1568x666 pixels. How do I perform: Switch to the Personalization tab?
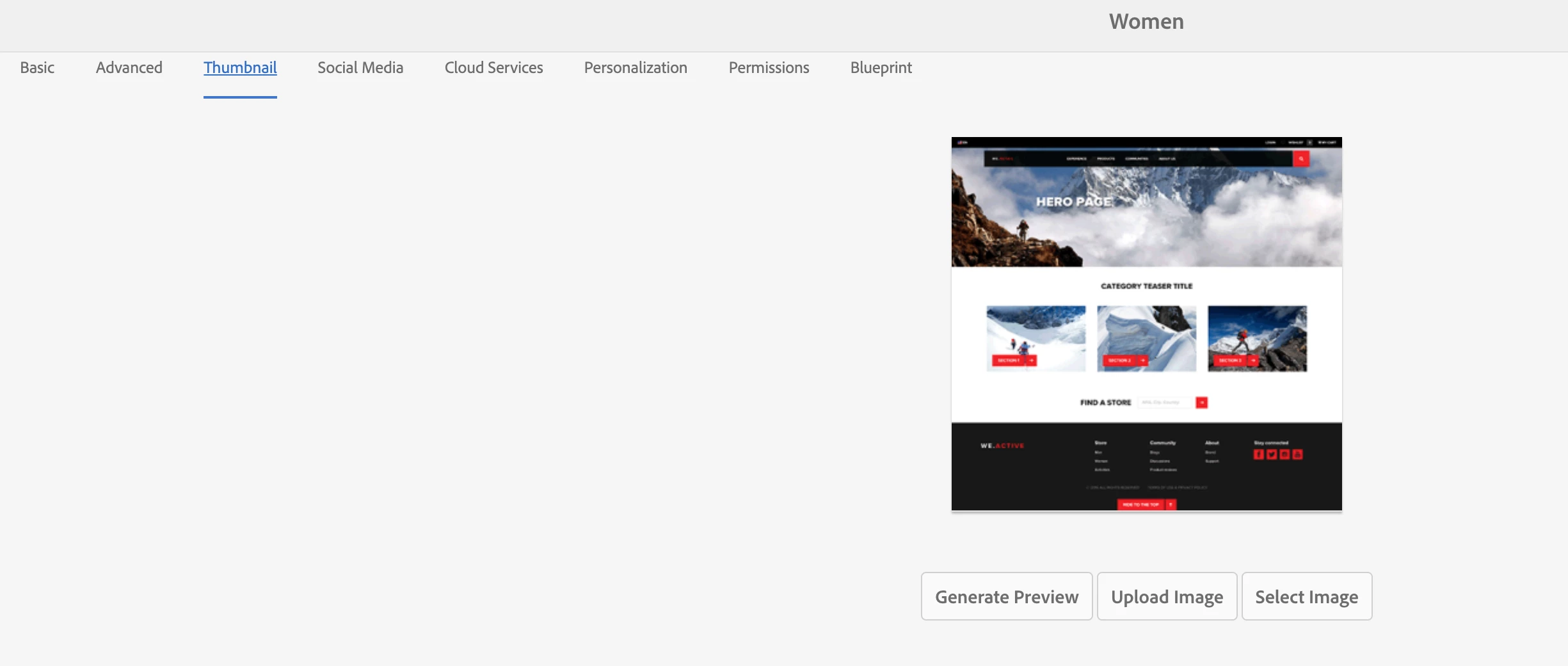636,68
